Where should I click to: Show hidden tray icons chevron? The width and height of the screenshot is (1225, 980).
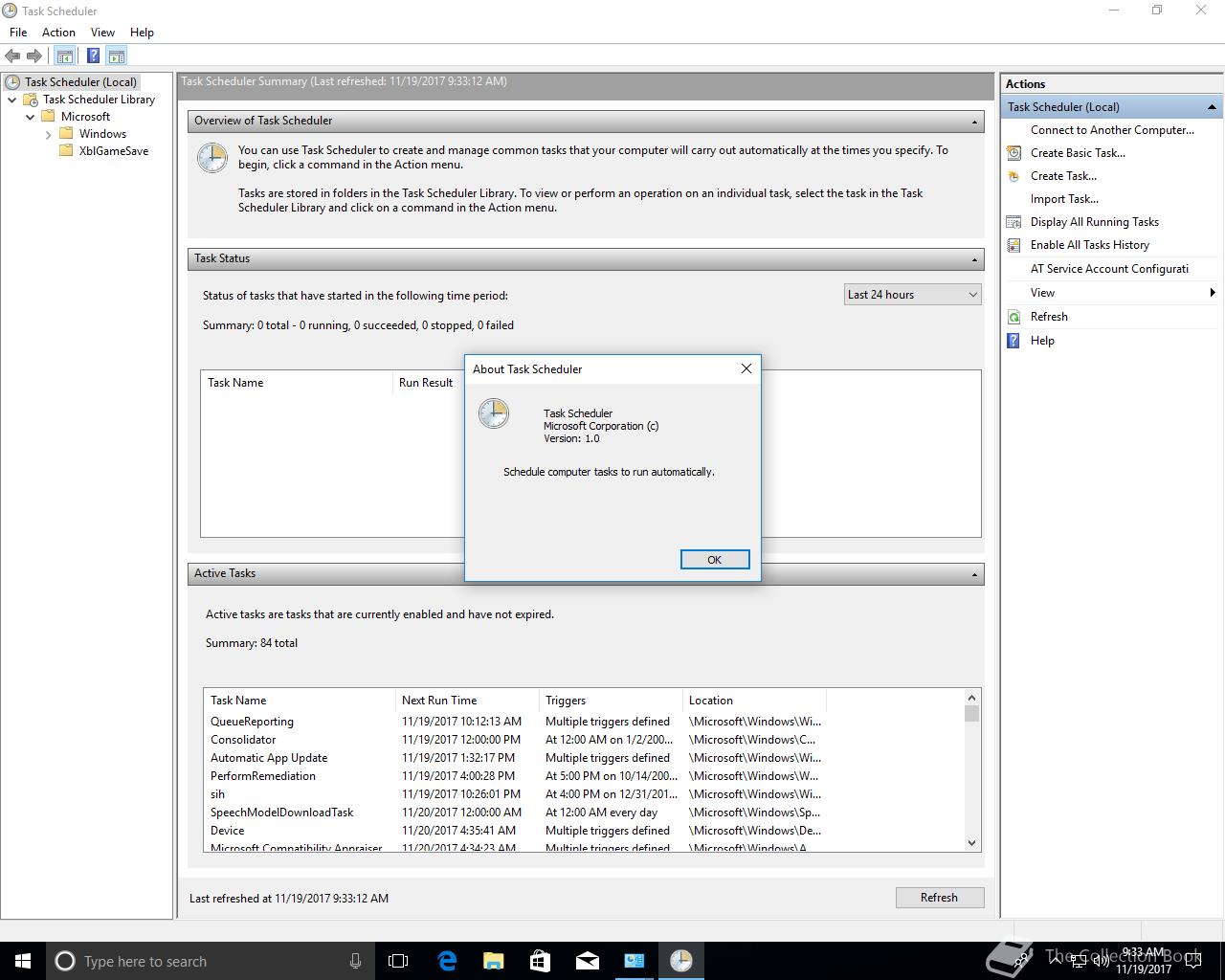click(1055, 961)
